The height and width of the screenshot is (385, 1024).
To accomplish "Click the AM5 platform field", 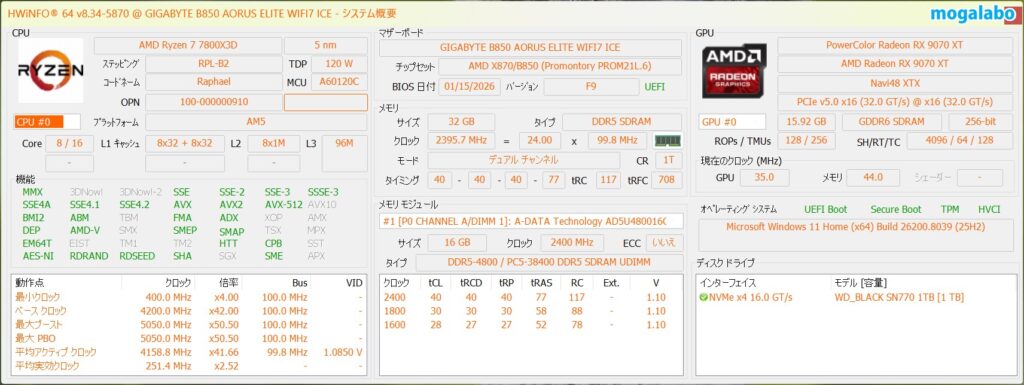I will point(256,122).
